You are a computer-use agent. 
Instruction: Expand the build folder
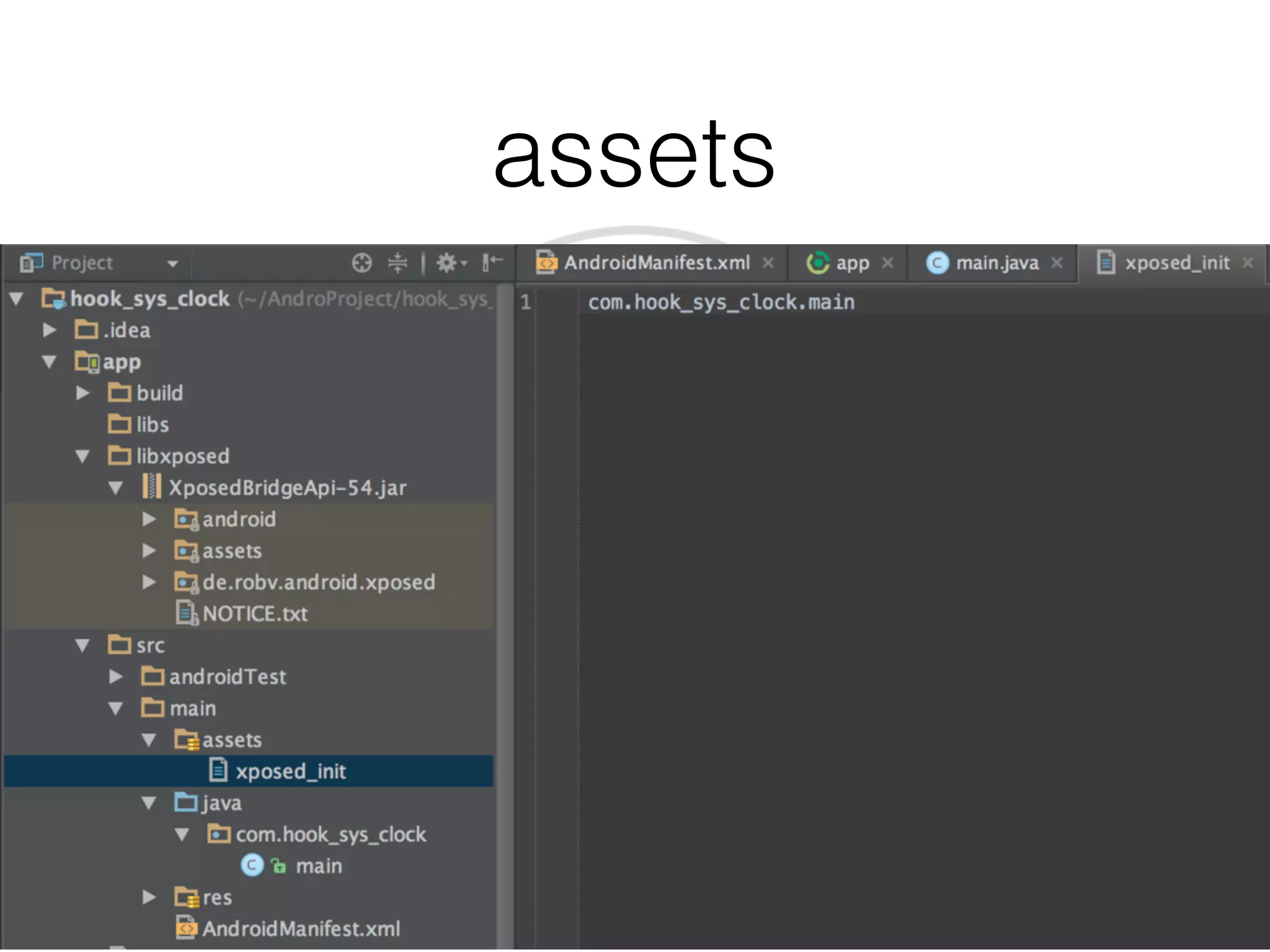(82, 393)
